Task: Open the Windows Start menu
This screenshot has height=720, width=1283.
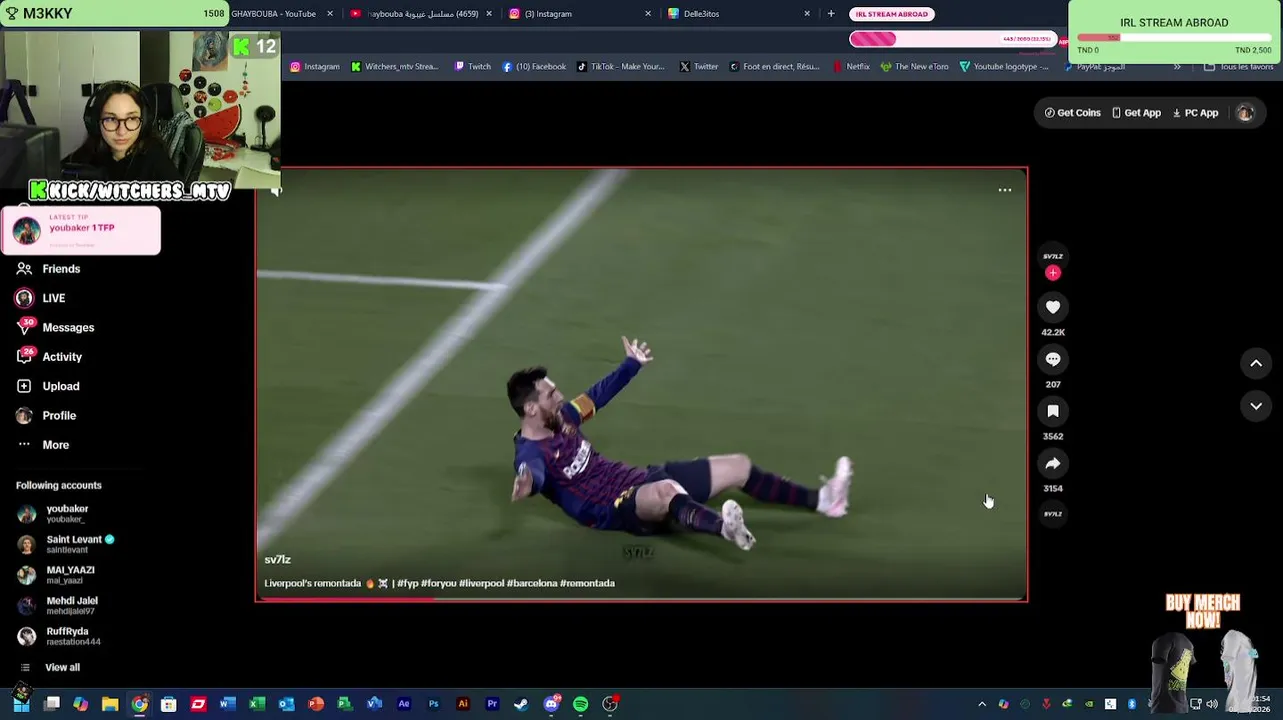Action: tap(21, 704)
